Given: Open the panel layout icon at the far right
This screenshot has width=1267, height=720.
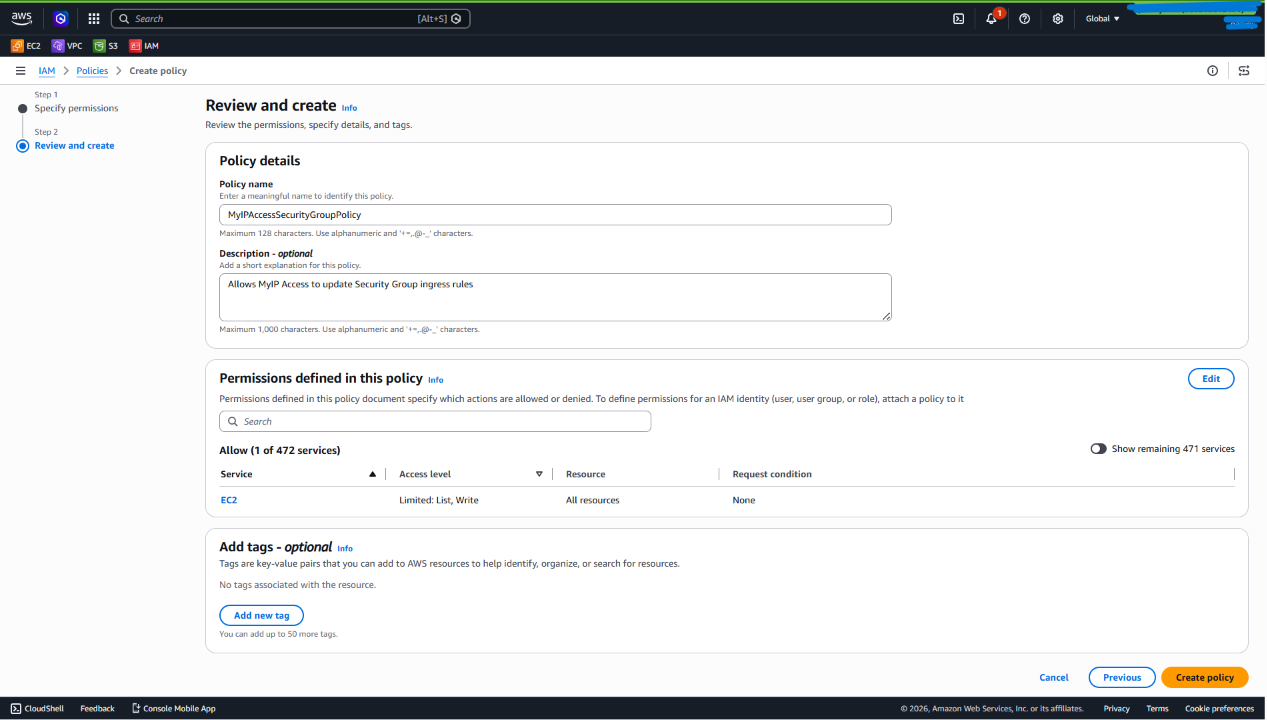Looking at the screenshot, I should [1244, 71].
